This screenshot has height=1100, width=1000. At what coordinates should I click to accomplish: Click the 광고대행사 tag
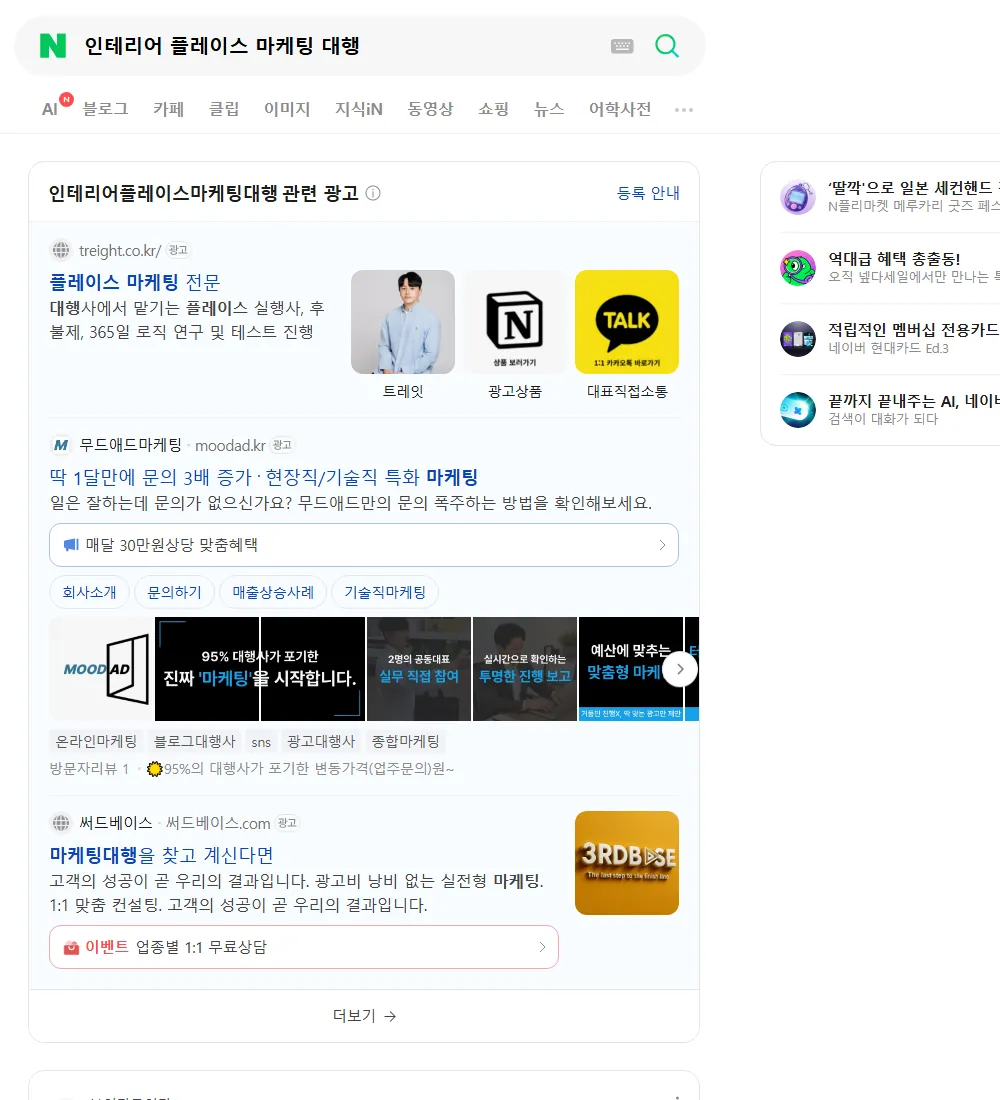(321, 742)
